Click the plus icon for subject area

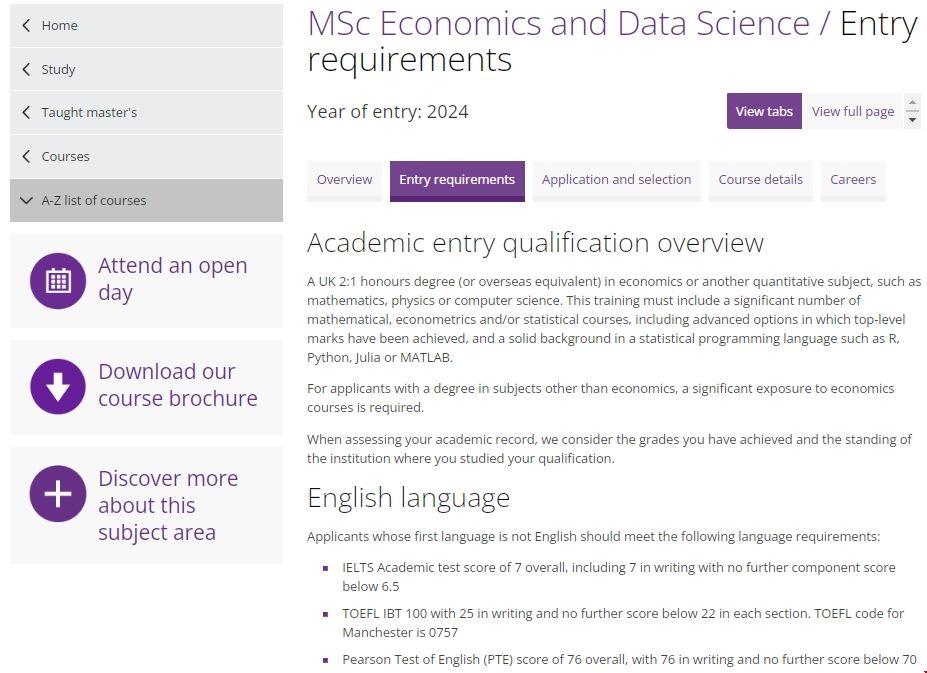(x=58, y=494)
